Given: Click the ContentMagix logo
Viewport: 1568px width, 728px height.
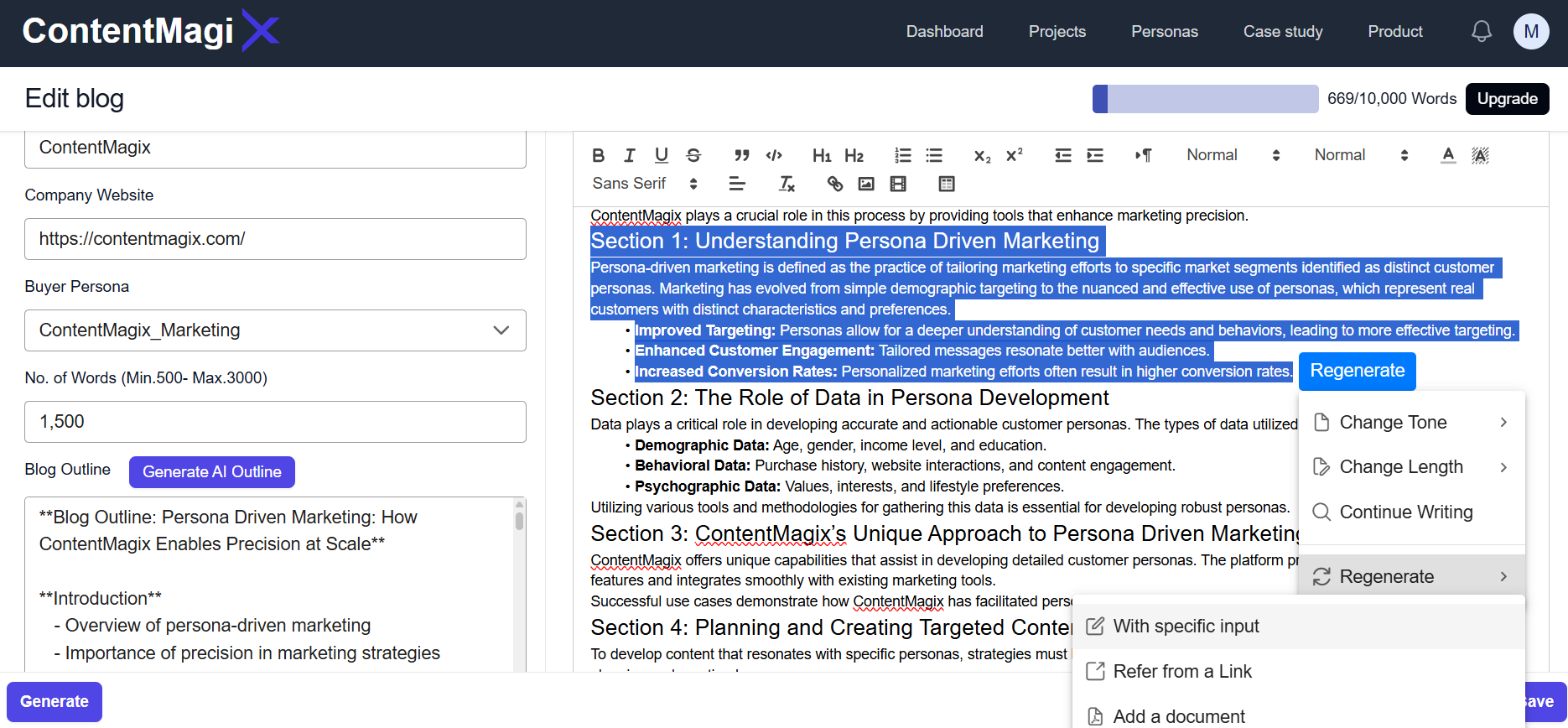Looking at the screenshot, I should click(x=151, y=31).
